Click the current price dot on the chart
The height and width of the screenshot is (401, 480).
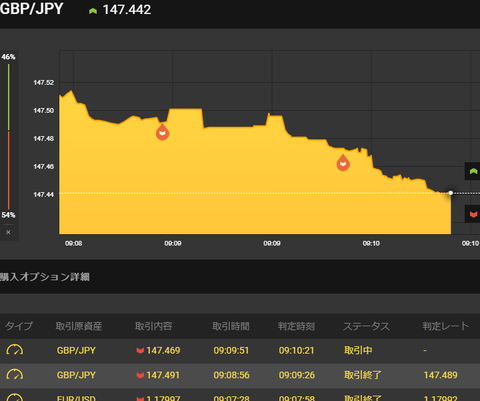pyautogui.click(x=451, y=193)
